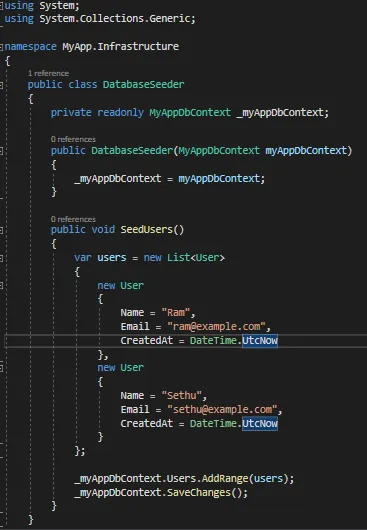Screen dimensions: 367x530
Task: Click Email property in Sethu's initializer
Action: [135, 410]
